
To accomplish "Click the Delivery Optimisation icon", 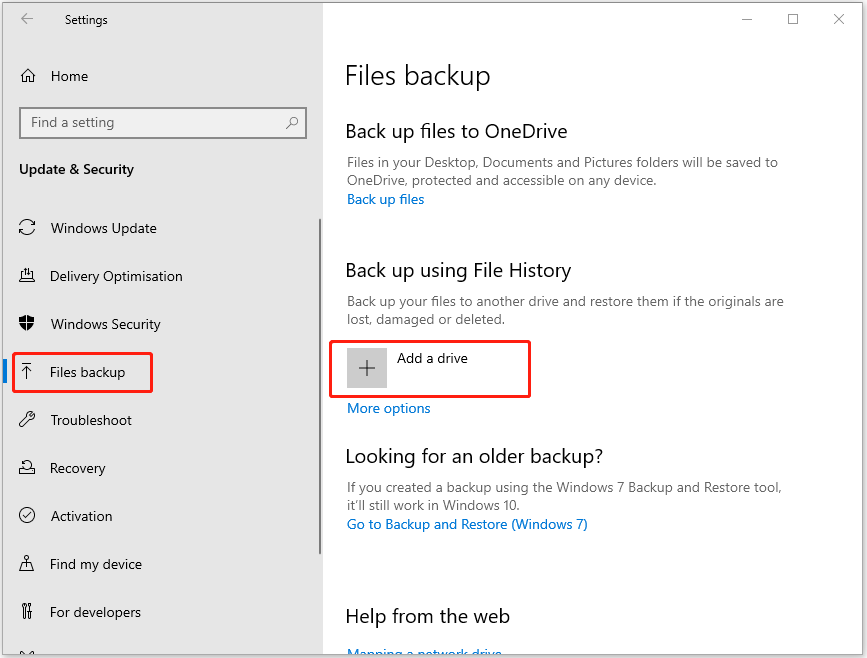I will tap(27, 275).
